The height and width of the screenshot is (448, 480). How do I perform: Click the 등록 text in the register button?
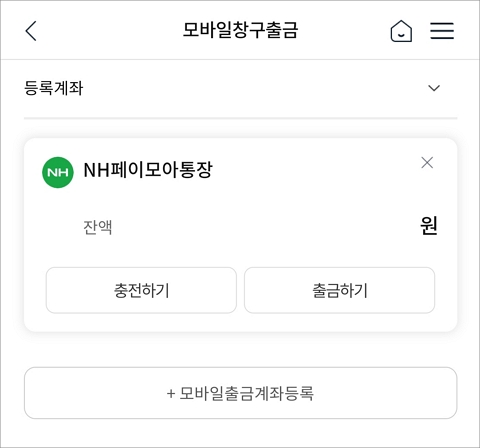[x=299, y=393]
